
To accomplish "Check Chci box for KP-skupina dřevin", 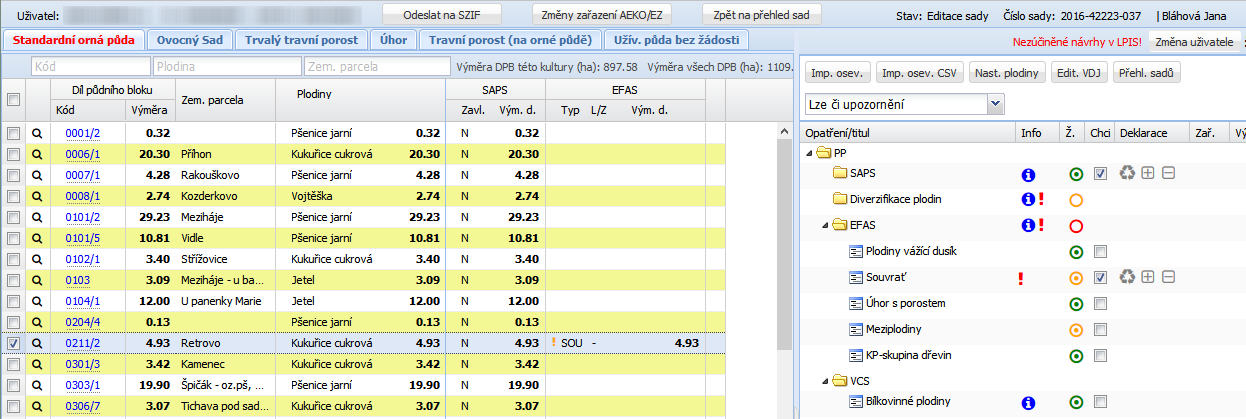I will click(1100, 356).
